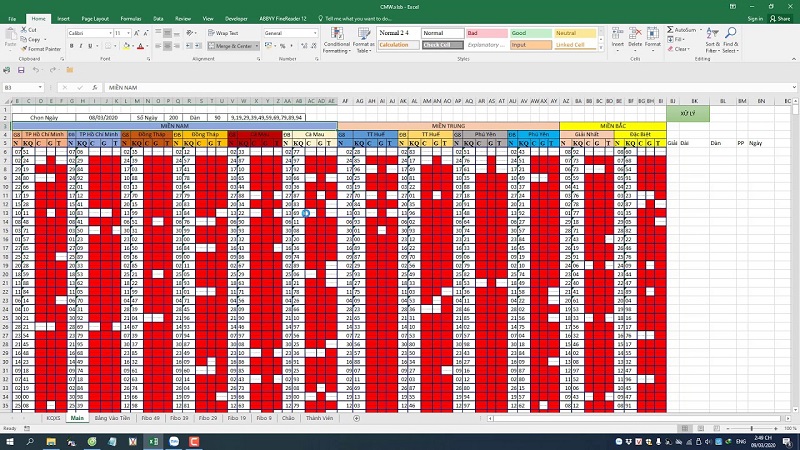Image resolution: width=800 pixels, height=450 pixels.
Task: Open Find & Select magnifier
Action: [x=730, y=40]
